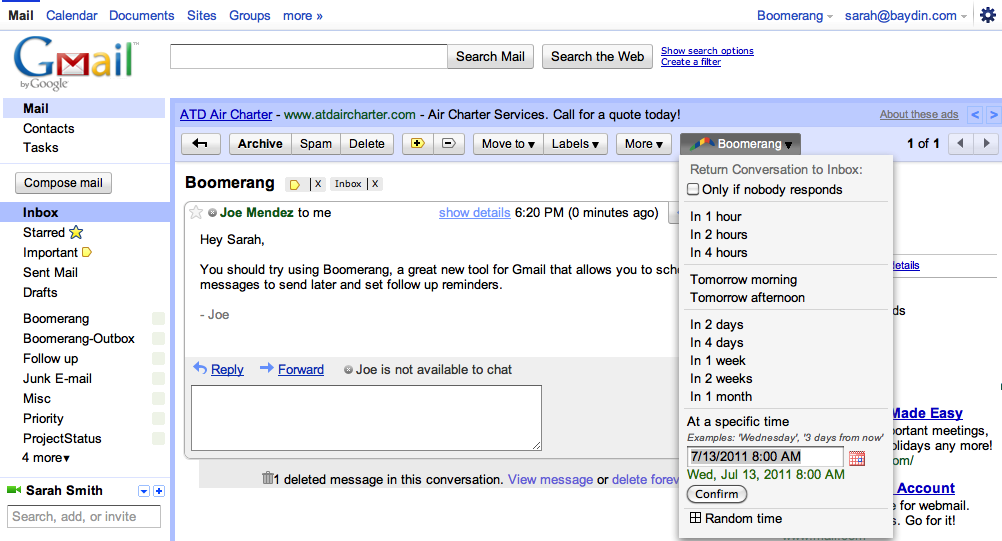
Task: Open the Calendar tab in top bar
Action: (x=72, y=15)
